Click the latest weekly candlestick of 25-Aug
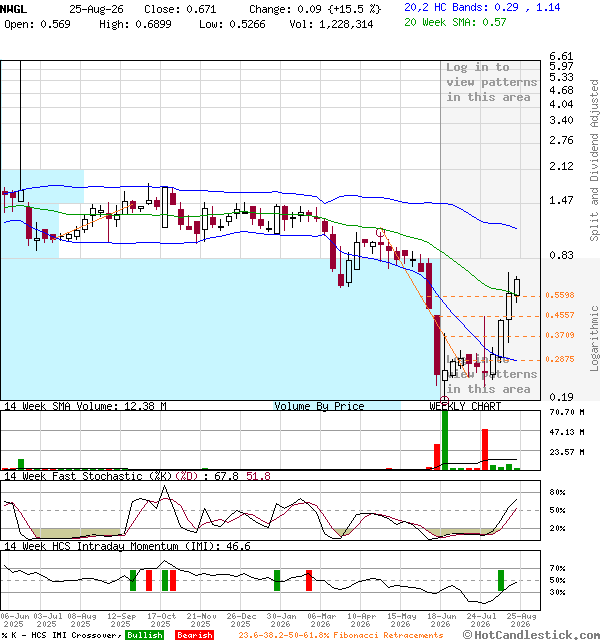The height and width of the screenshot is (640, 600). (517, 287)
